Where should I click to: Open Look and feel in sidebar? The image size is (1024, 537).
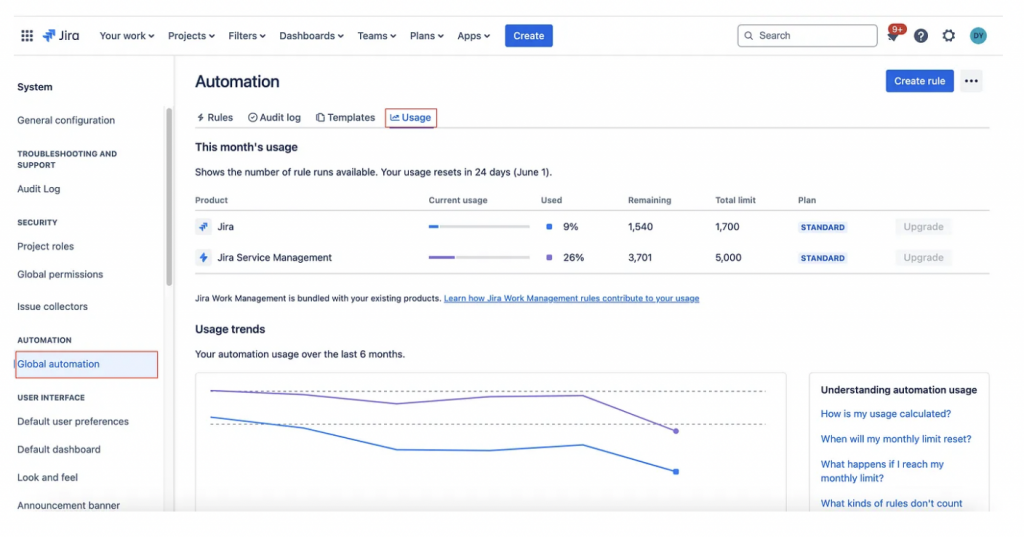[x=48, y=478]
